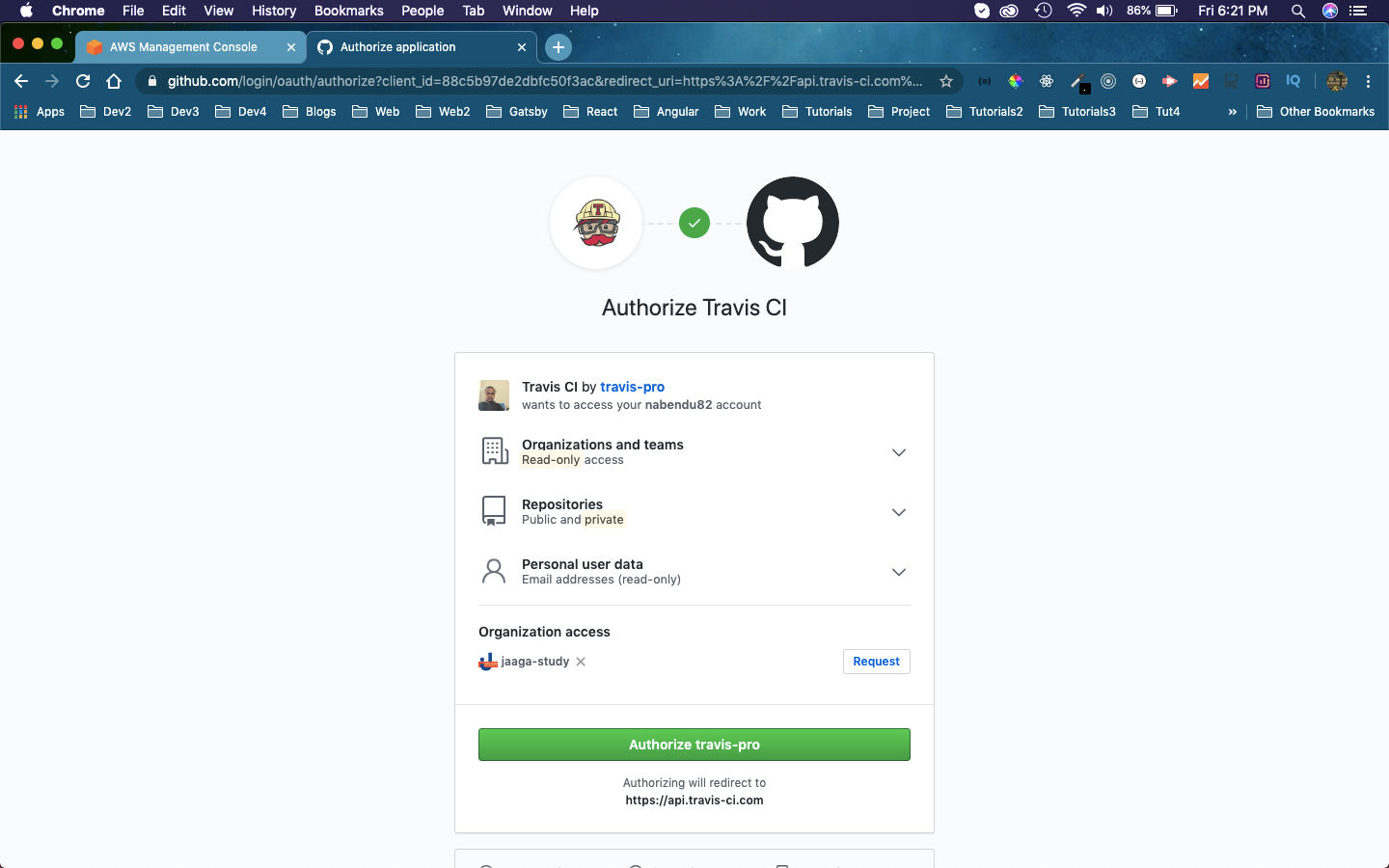
Task: Click the 'https://api.travis-ci.com' redirect text
Action: tap(694, 800)
